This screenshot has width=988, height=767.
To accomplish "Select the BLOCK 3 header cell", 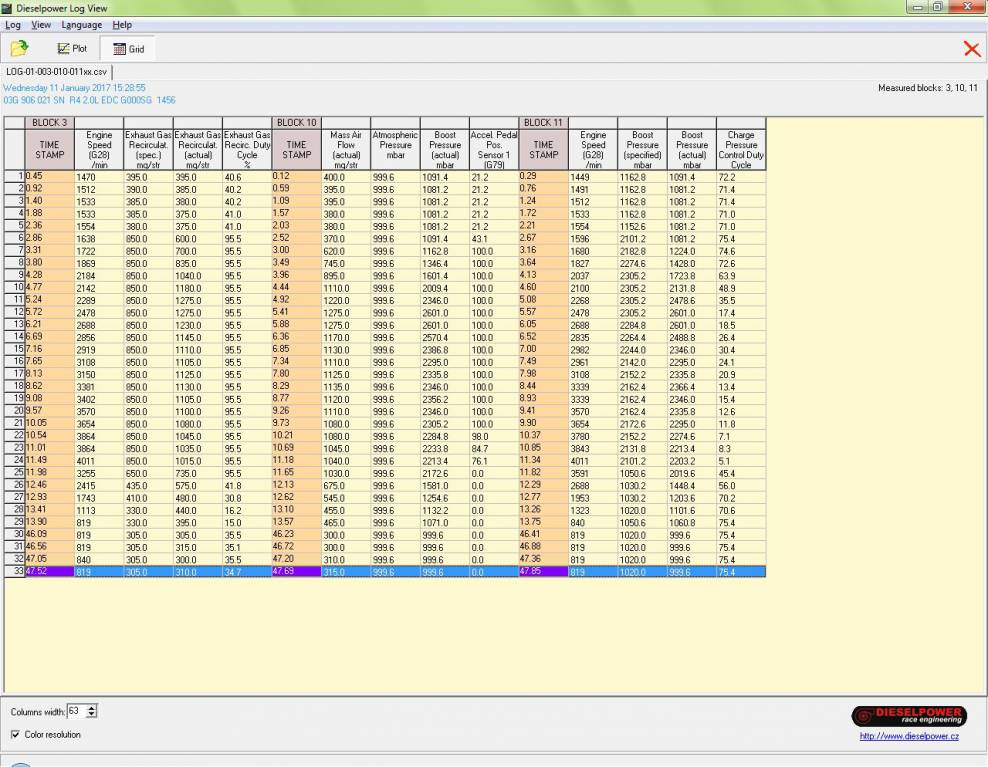I will click(x=48, y=122).
